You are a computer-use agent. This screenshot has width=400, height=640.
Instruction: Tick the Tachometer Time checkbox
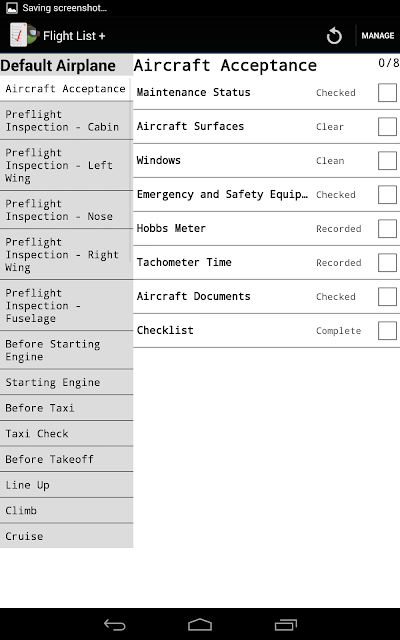(387, 262)
